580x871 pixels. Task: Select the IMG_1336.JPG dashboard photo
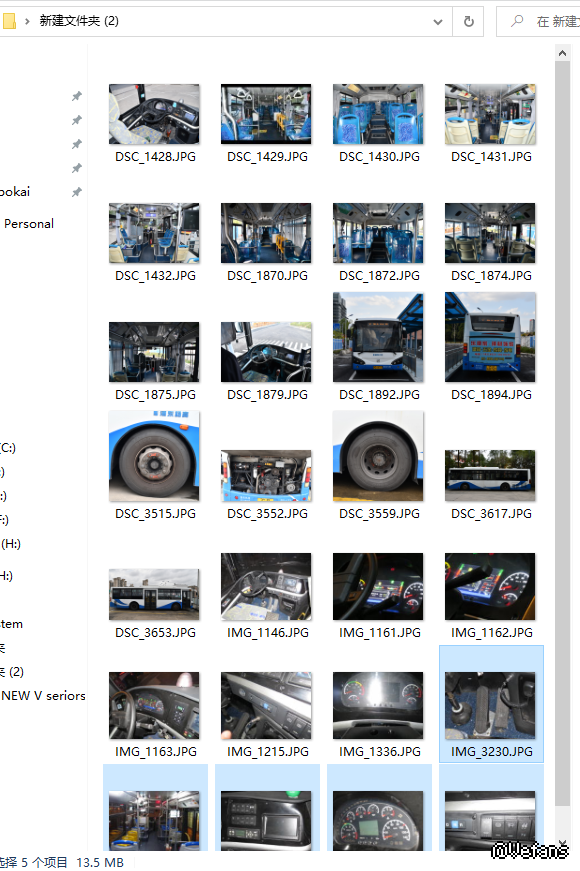[378, 705]
